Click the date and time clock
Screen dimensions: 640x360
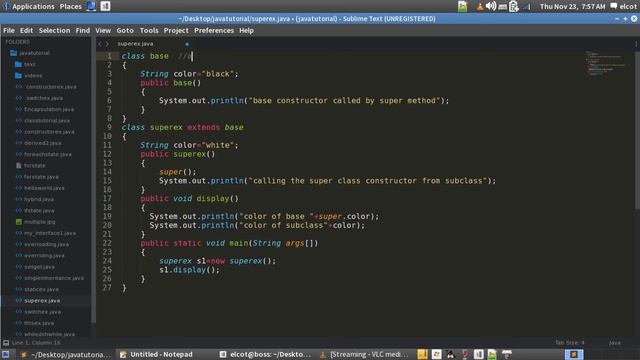coord(572,7)
